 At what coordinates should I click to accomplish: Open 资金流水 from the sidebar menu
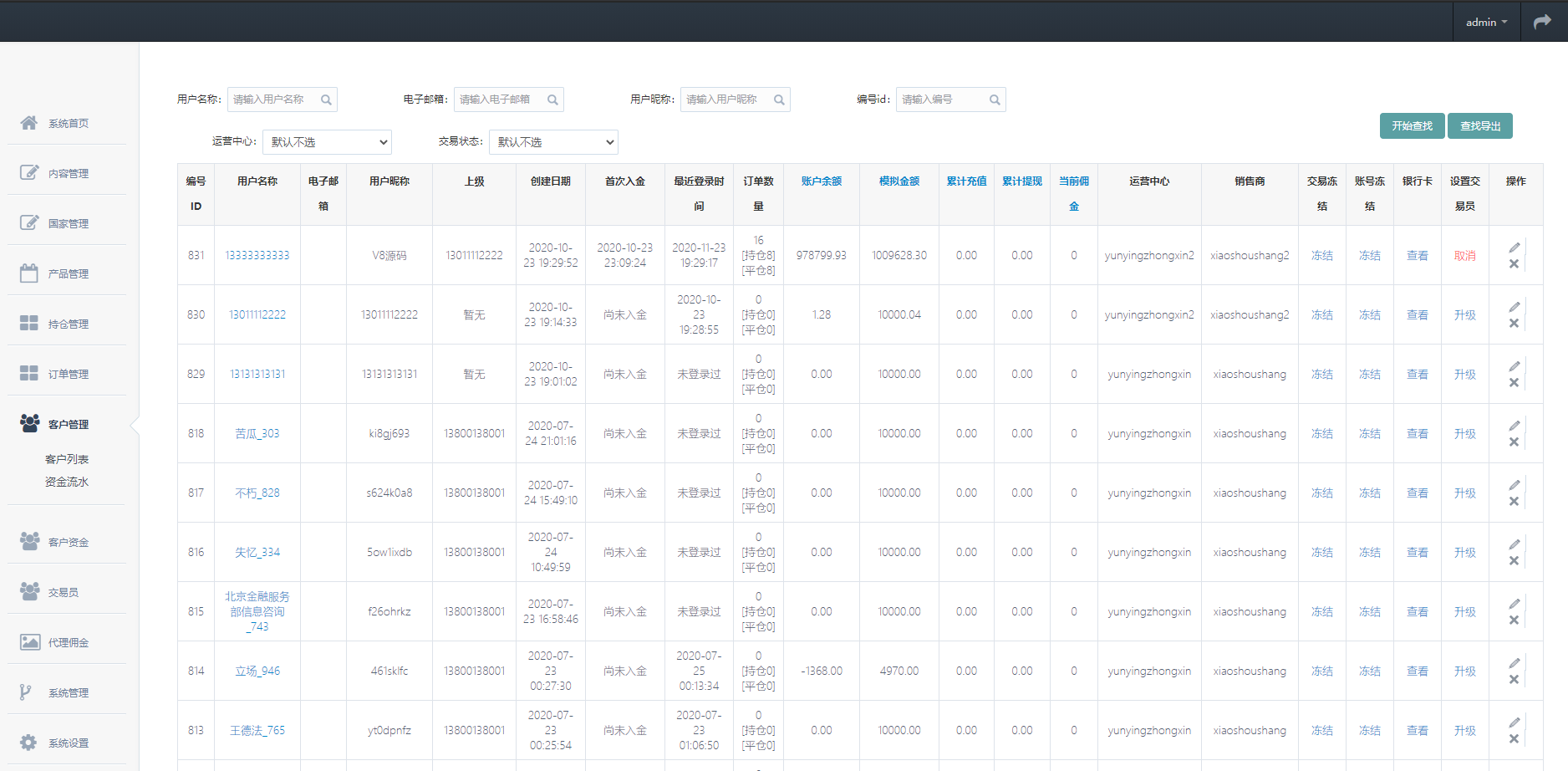(x=67, y=482)
